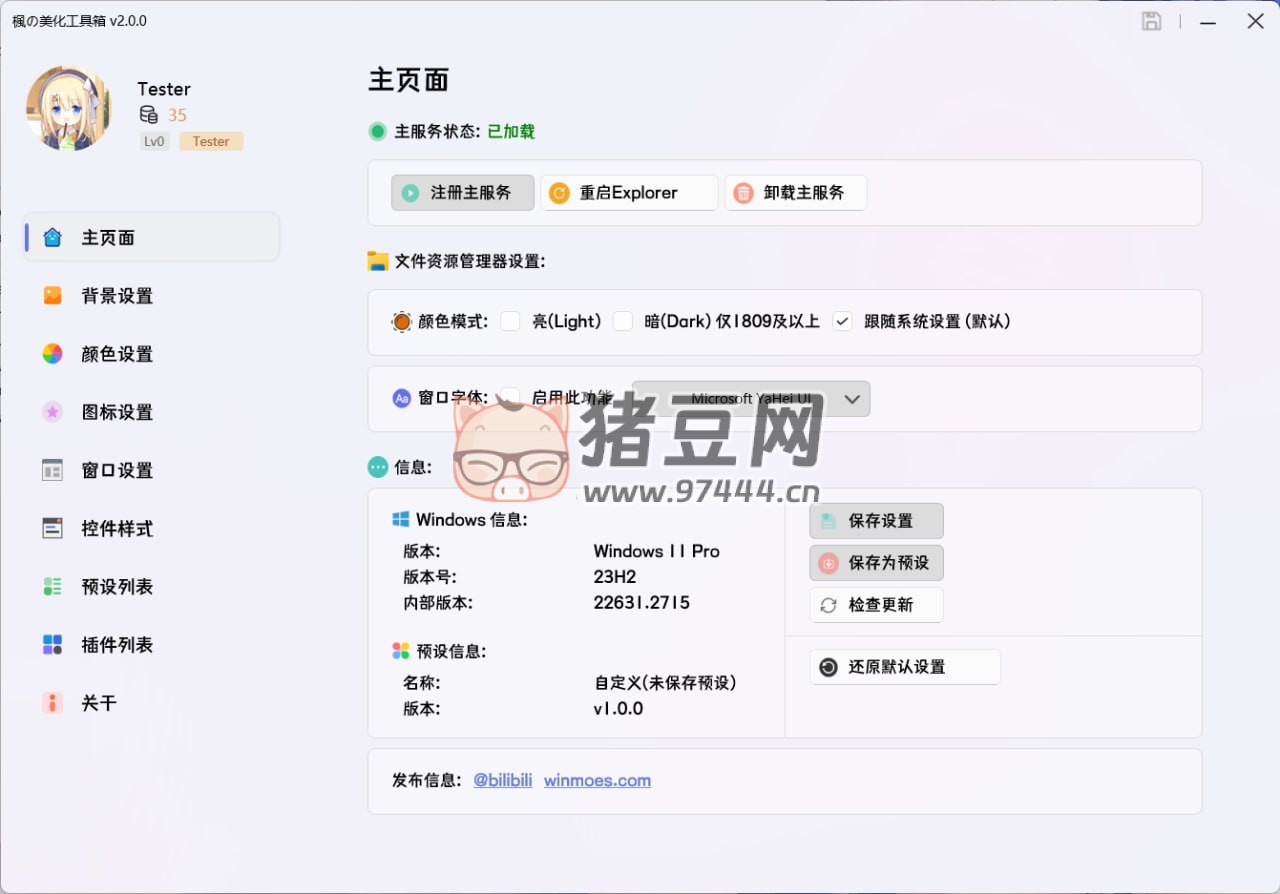The width and height of the screenshot is (1280, 894).
Task: Click the 背景设置 picture icon in sidebar
Action: coord(52,296)
